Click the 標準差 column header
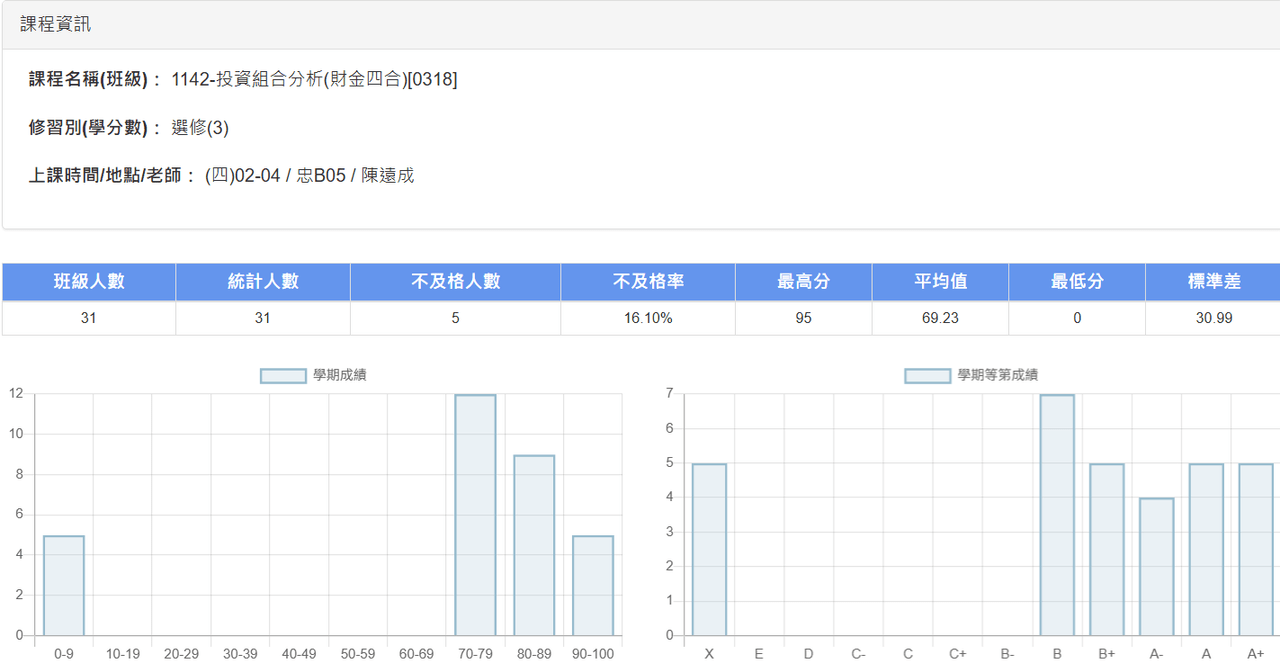 click(1214, 282)
